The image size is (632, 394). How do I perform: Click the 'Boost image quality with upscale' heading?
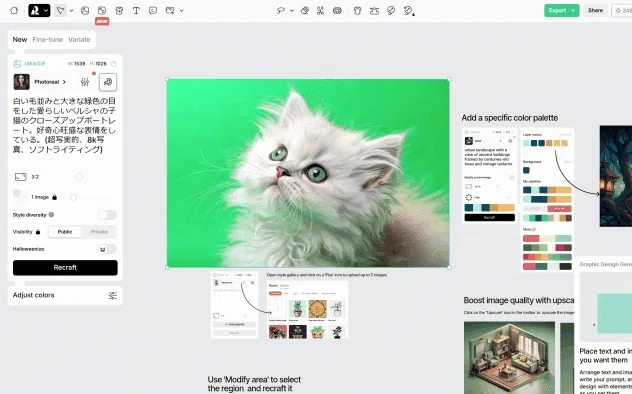519,300
